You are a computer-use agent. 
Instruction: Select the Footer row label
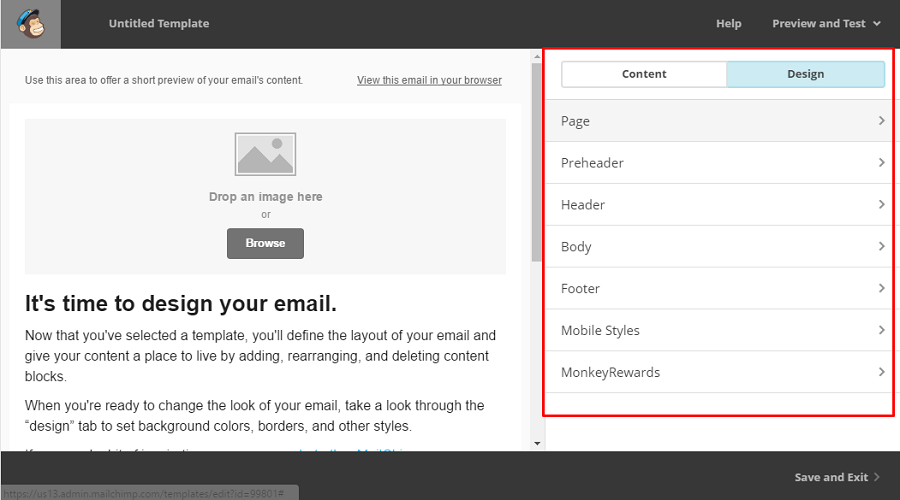pyautogui.click(x=580, y=289)
